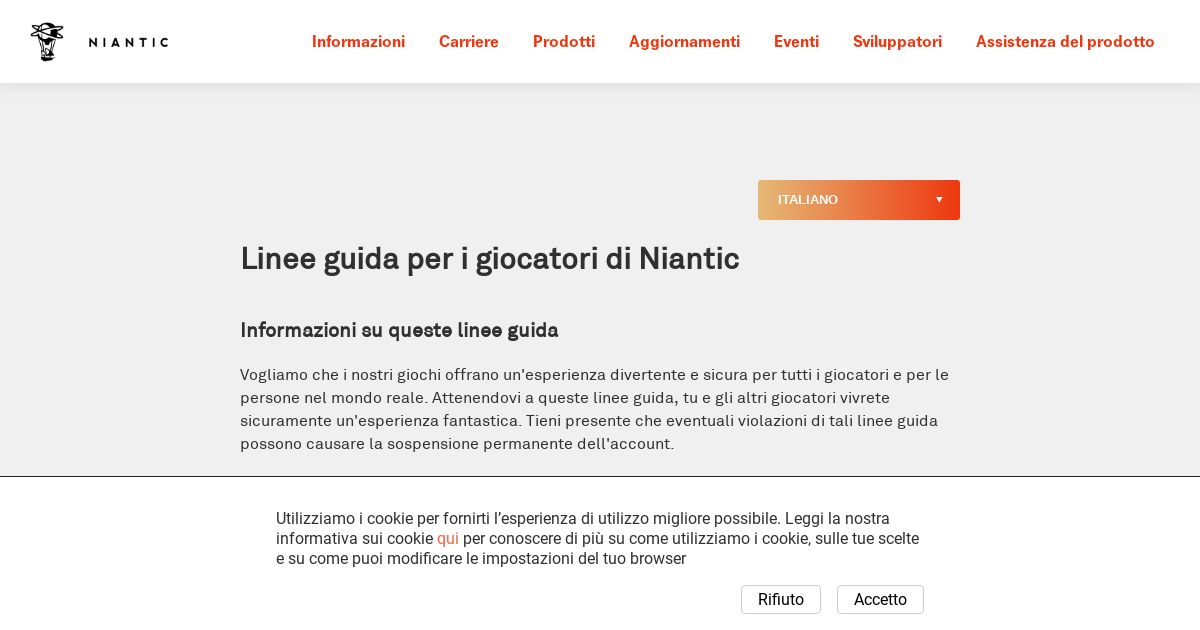Expand the ITALIANO language dropdown
The image size is (1200, 630).
[x=859, y=200]
